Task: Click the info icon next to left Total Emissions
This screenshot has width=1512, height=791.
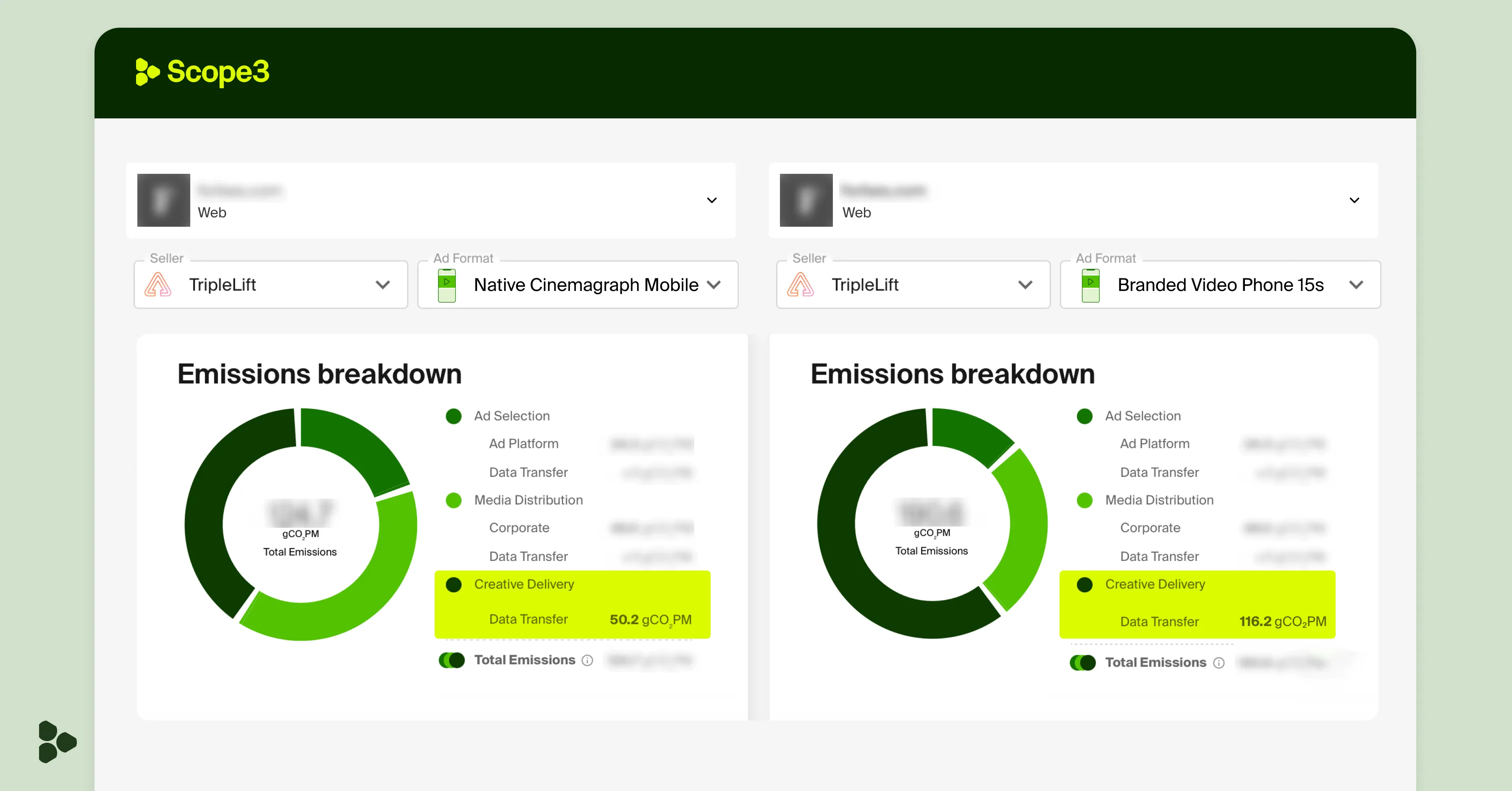Action: point(587,660)
